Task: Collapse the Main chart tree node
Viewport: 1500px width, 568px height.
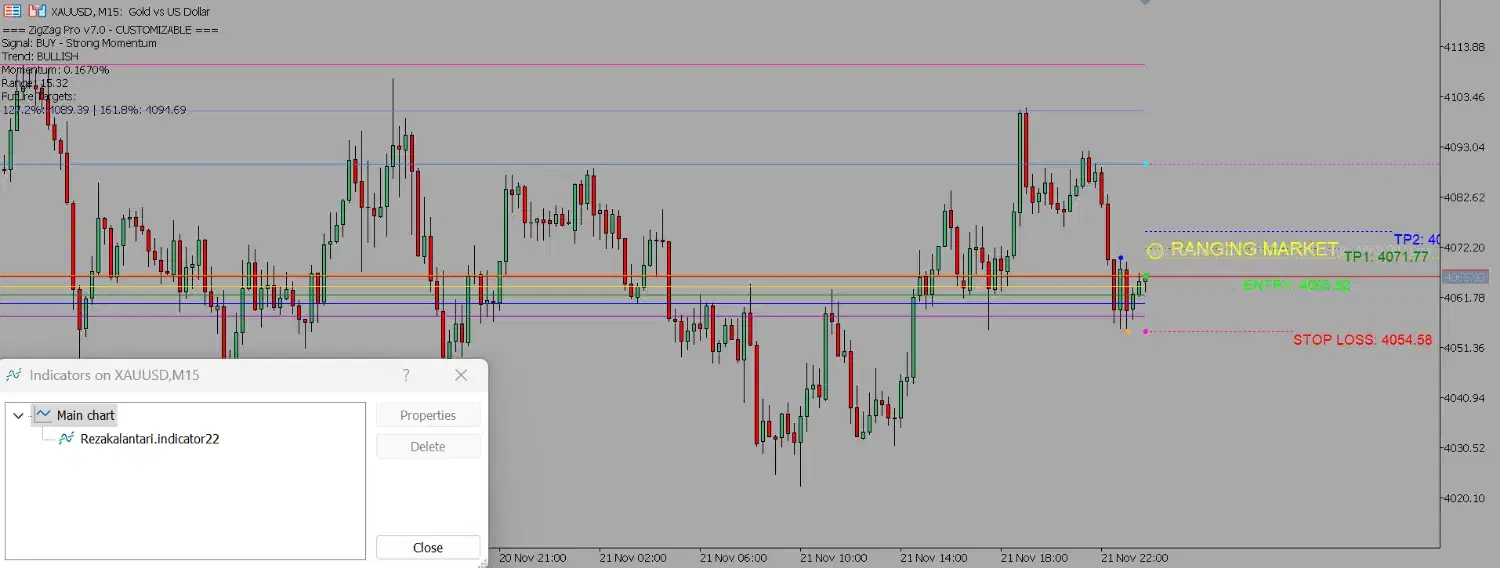Action: (x=18, y=415)
